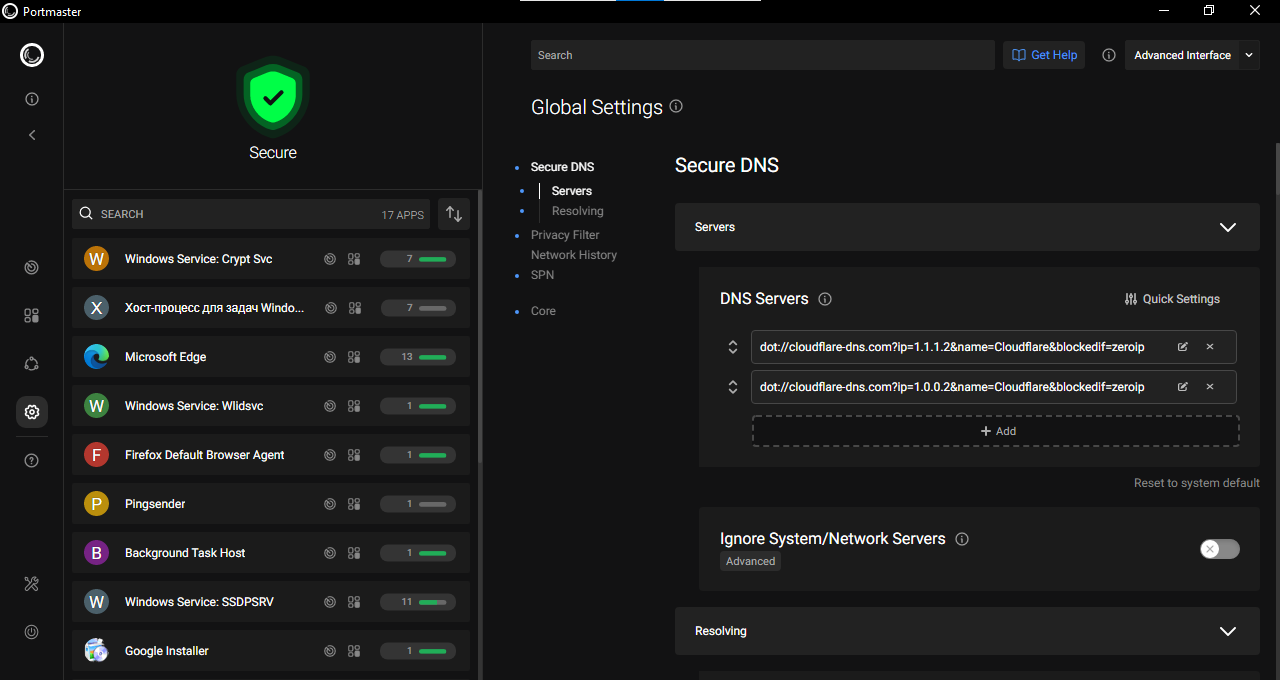Select Secure DNS in settings navigation
1280x680 pixels.
[562, 167]
